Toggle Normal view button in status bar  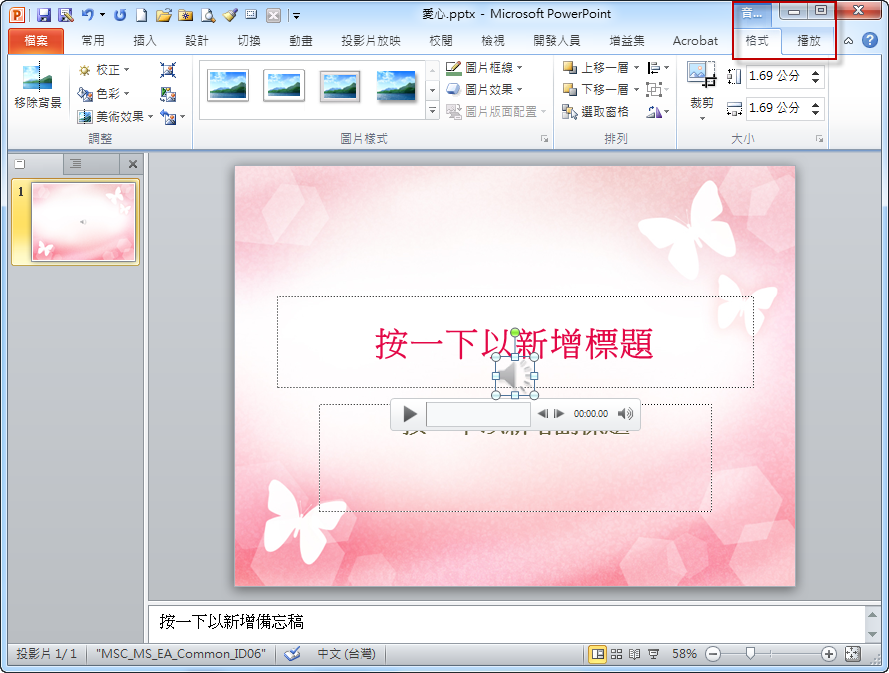pos(598,654)
